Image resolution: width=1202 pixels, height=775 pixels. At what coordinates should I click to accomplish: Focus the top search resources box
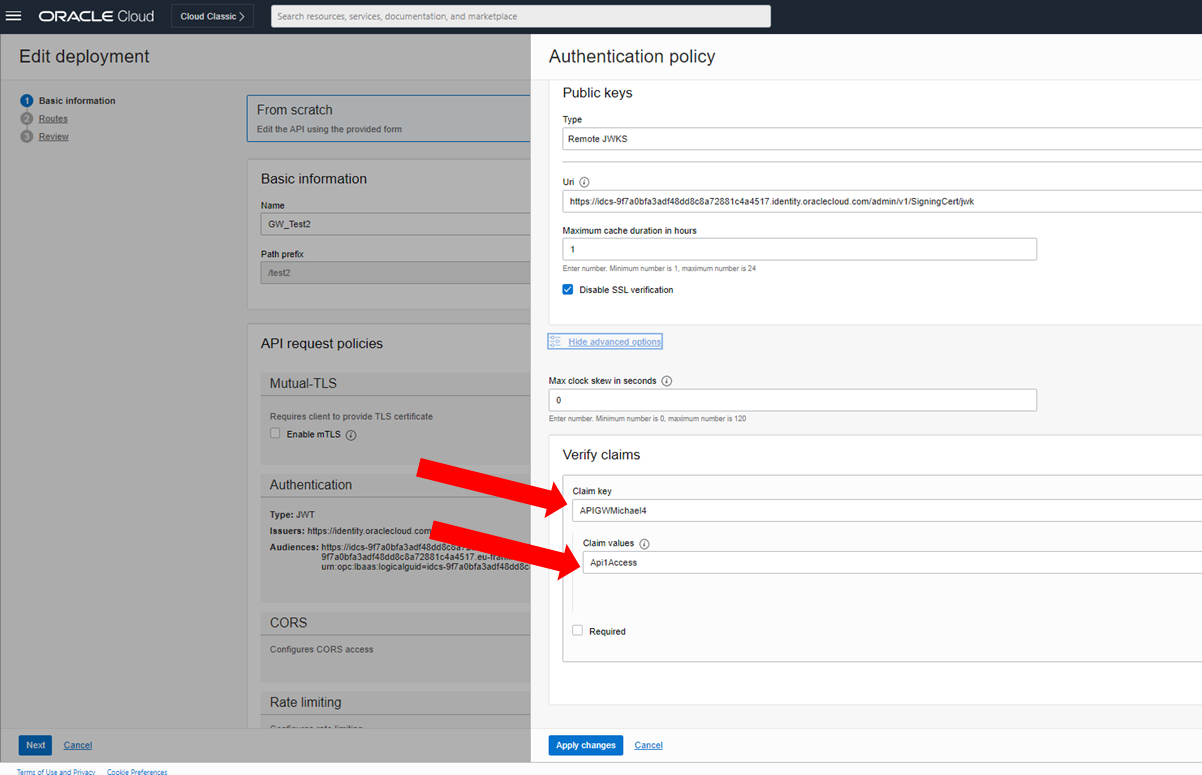520,16
